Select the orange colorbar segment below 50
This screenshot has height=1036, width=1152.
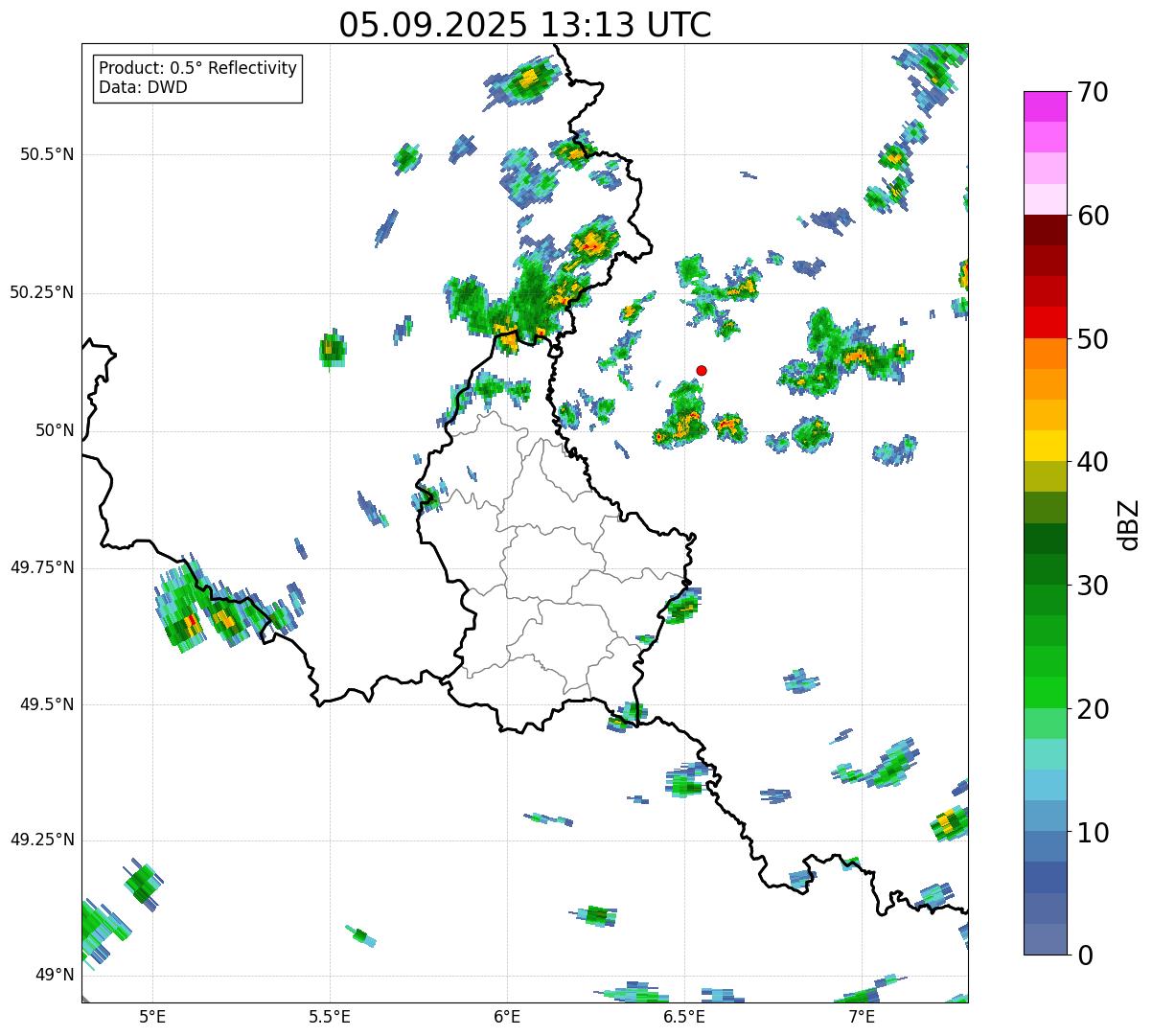[x=1045, y=354]
